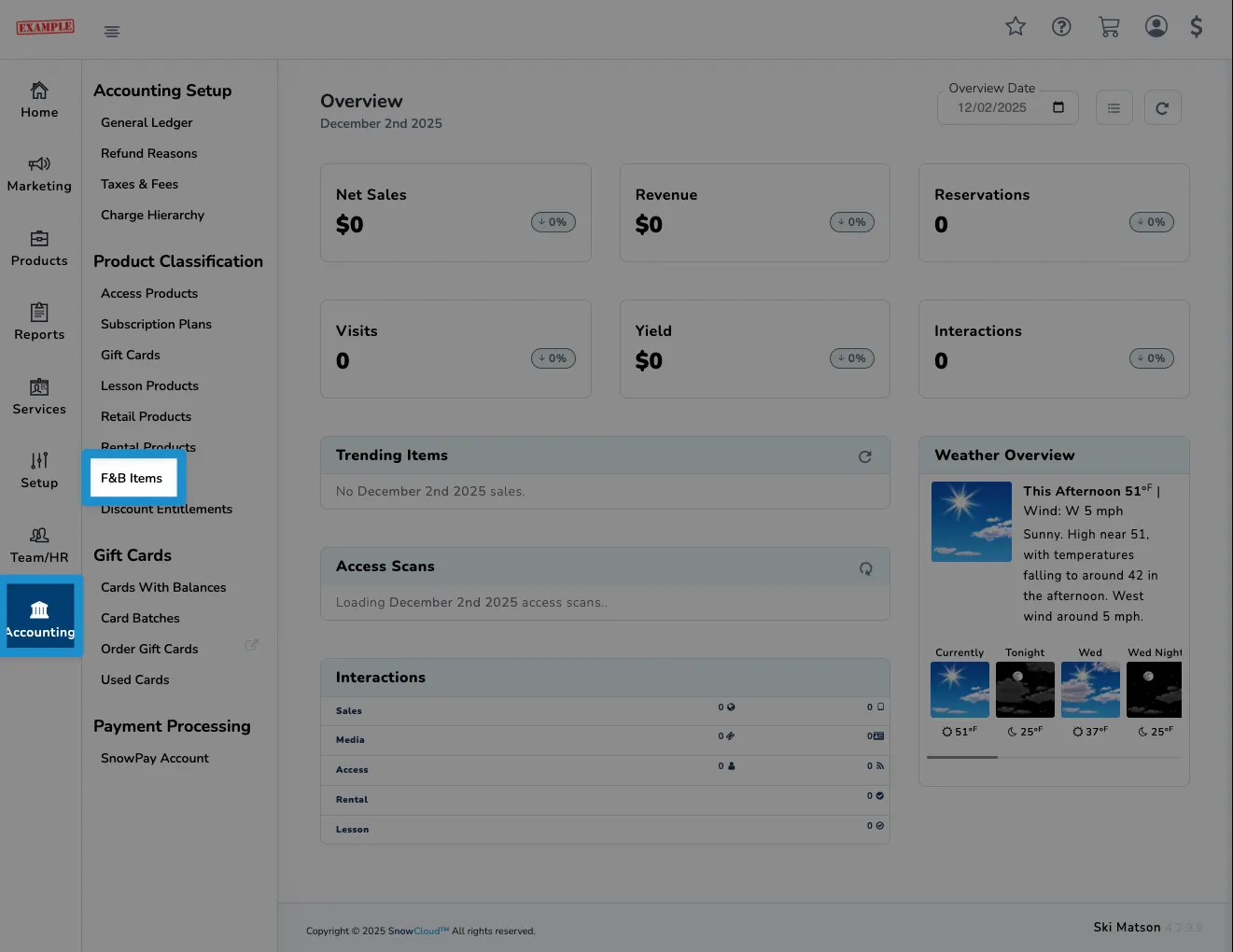Click the Overview Date input field
Screen dimensions: 1233x952
click(1007, 107)
